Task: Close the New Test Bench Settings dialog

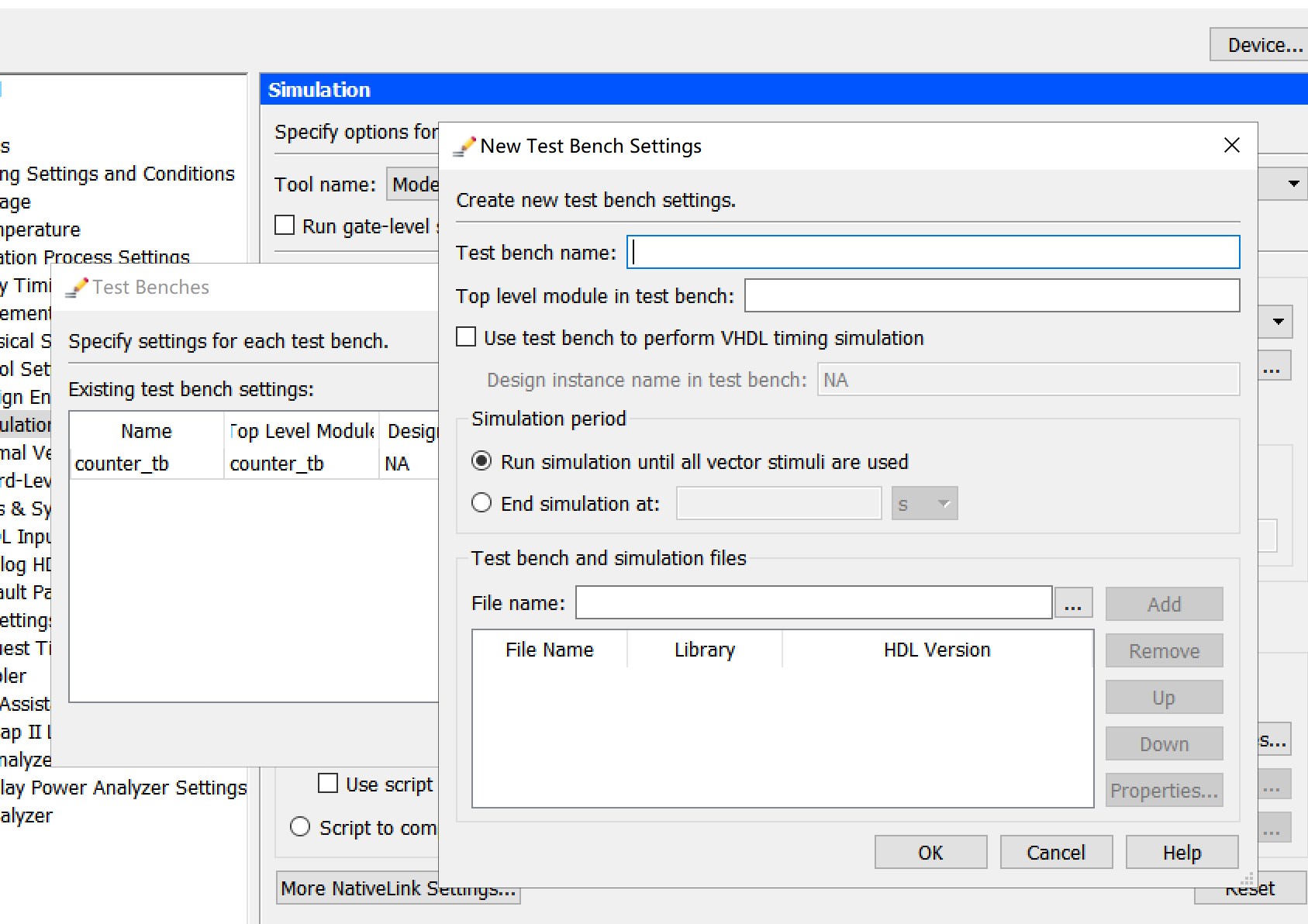Action: [x=1231, y=145]
